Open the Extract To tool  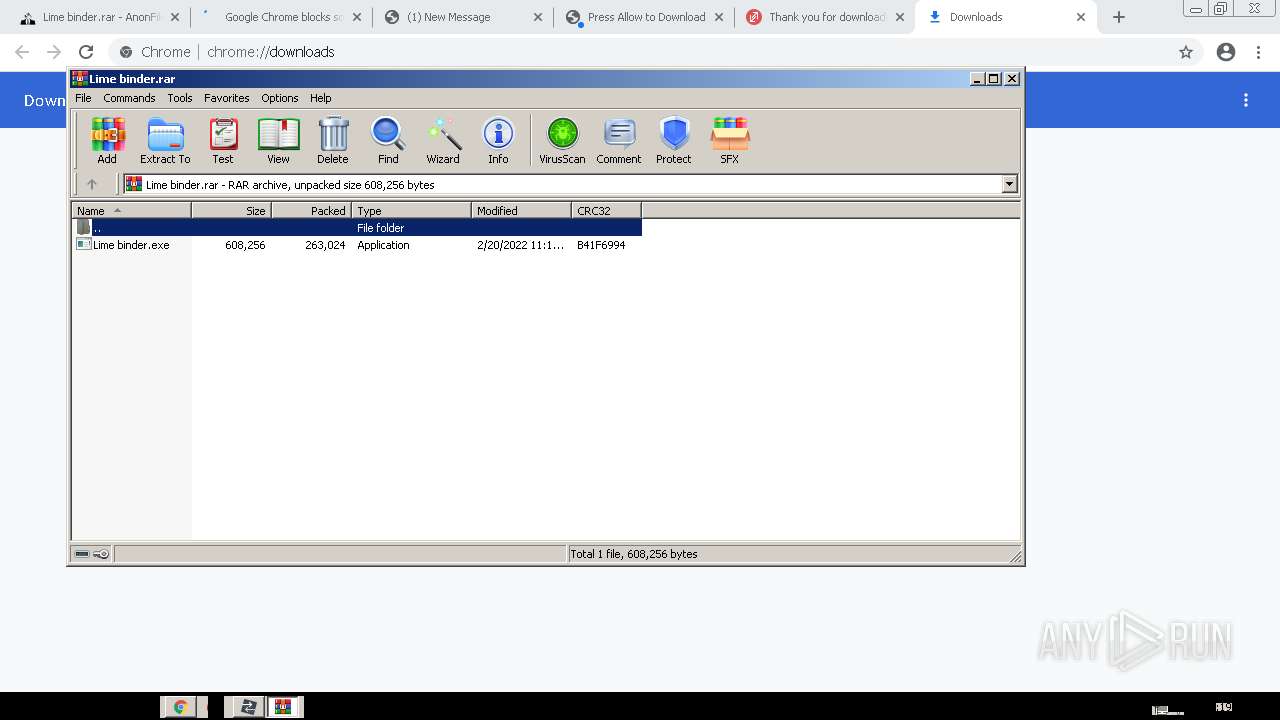pyautogui.click(x=165, y=140)
